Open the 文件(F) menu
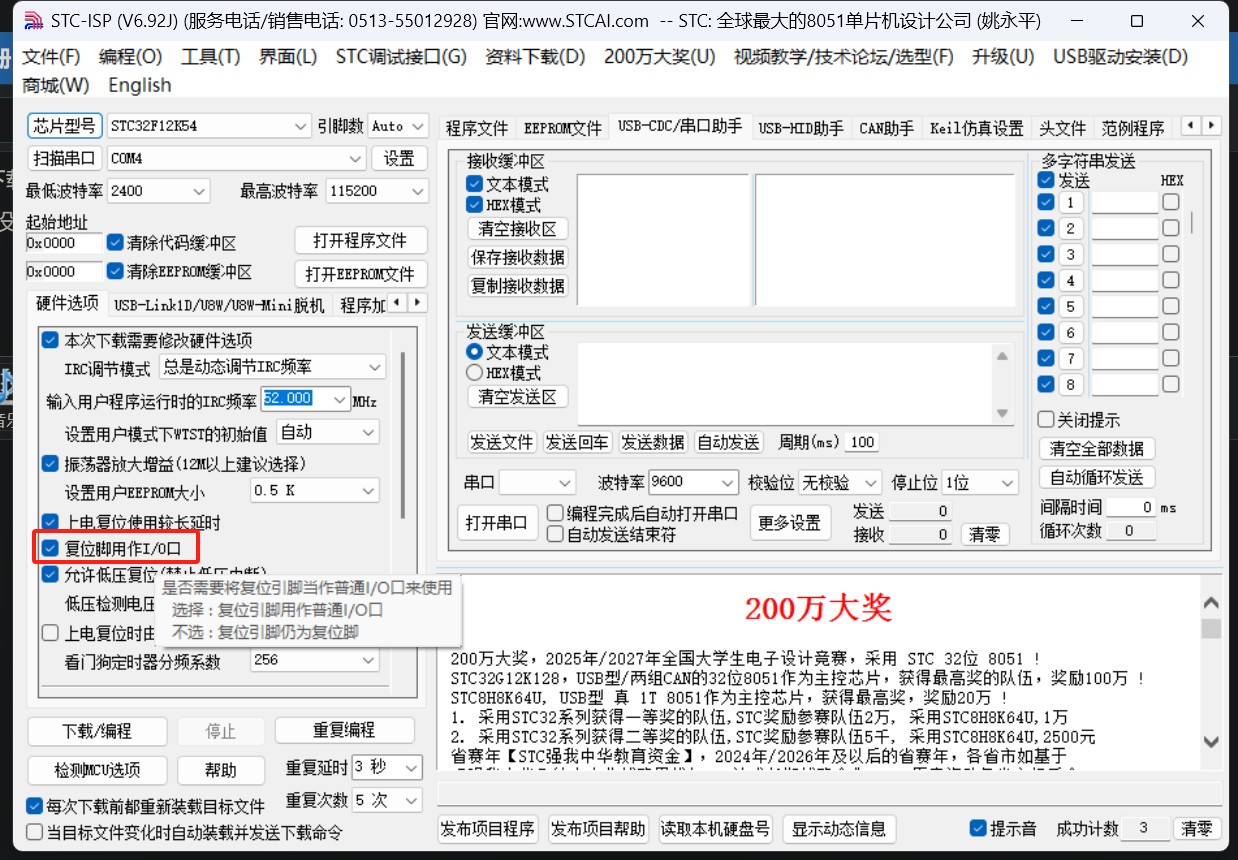 click(51, 57)
